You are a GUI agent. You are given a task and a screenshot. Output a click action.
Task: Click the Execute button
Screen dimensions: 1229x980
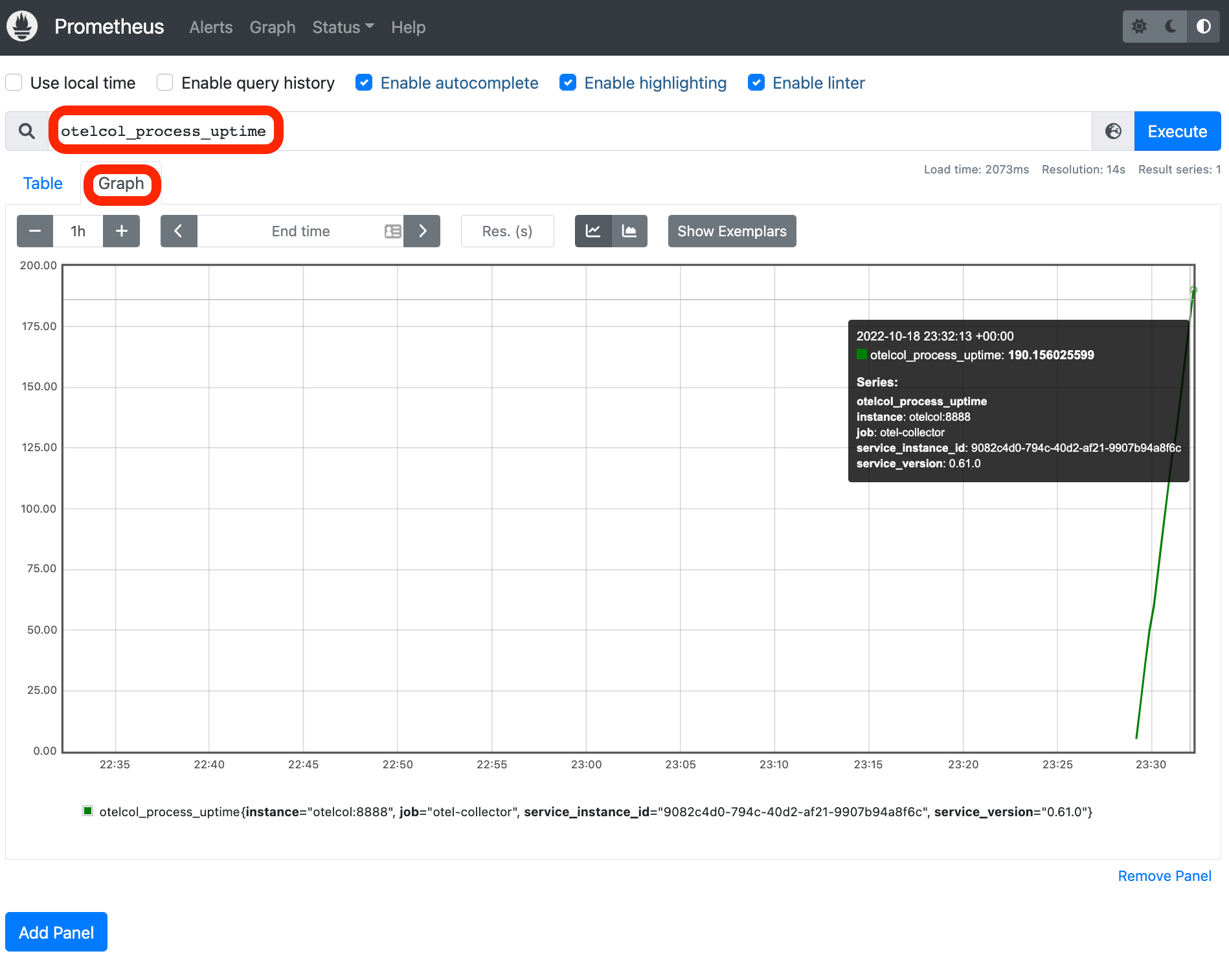[x=1177, y=131]
